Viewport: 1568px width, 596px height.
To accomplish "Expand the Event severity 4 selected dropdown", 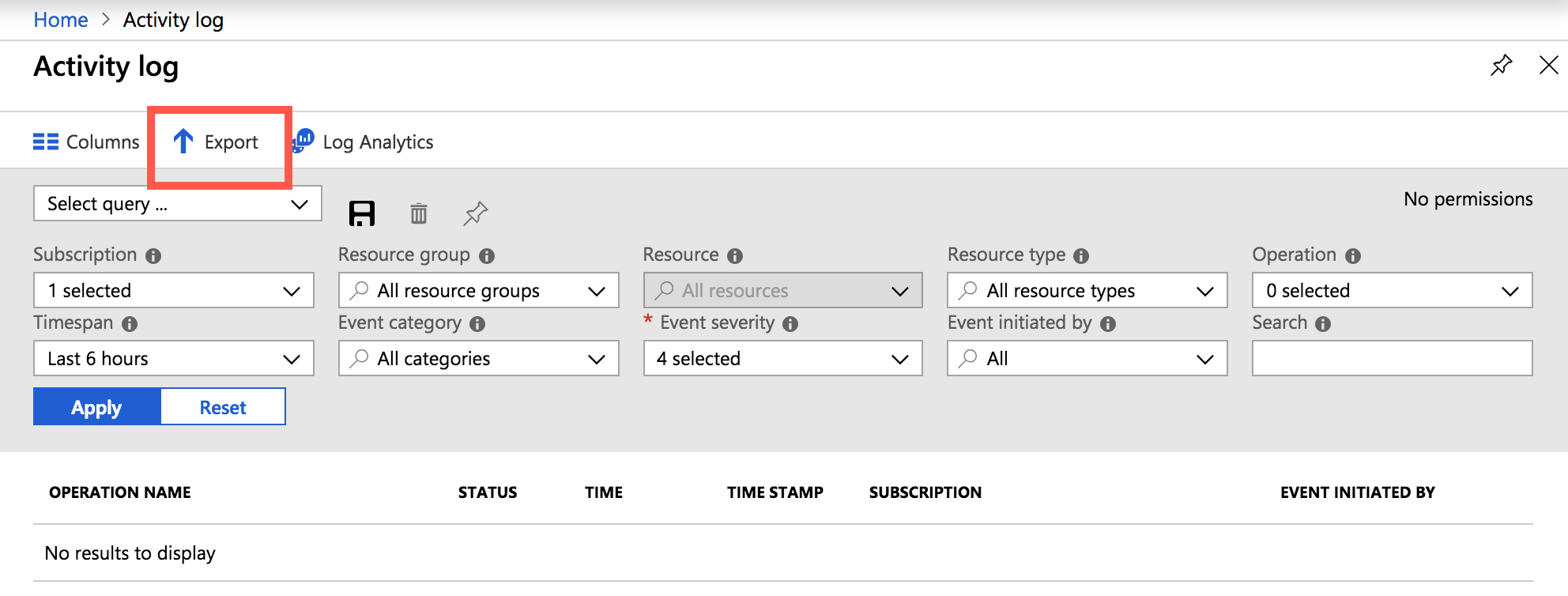I will point(782,359).
